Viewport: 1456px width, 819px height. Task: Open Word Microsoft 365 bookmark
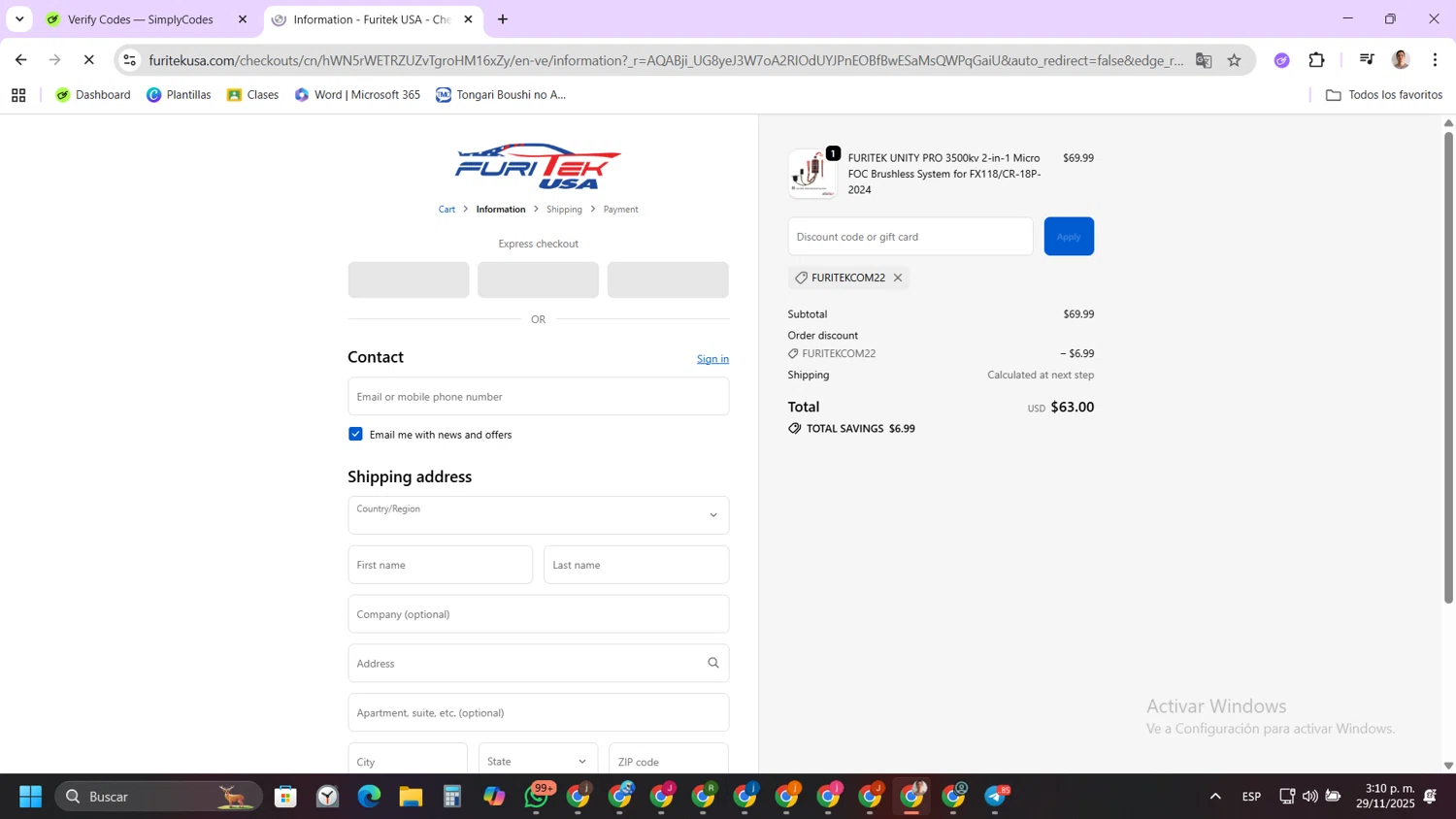357,95
